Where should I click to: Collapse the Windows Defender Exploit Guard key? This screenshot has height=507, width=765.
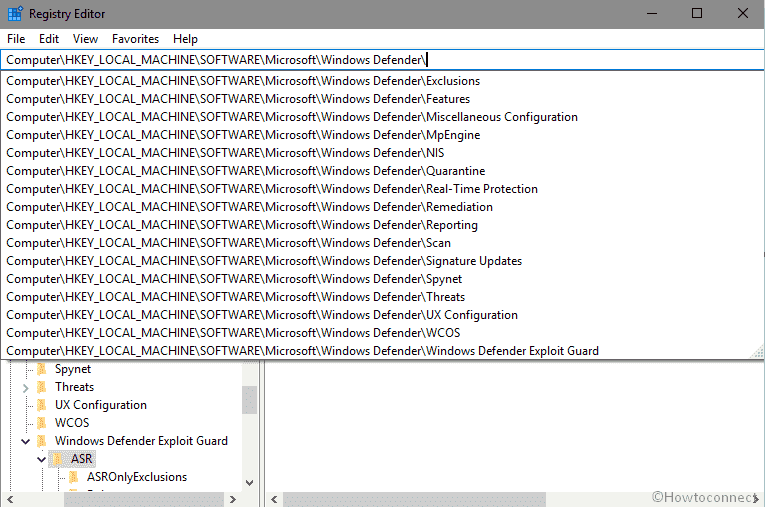pos(25,442)
